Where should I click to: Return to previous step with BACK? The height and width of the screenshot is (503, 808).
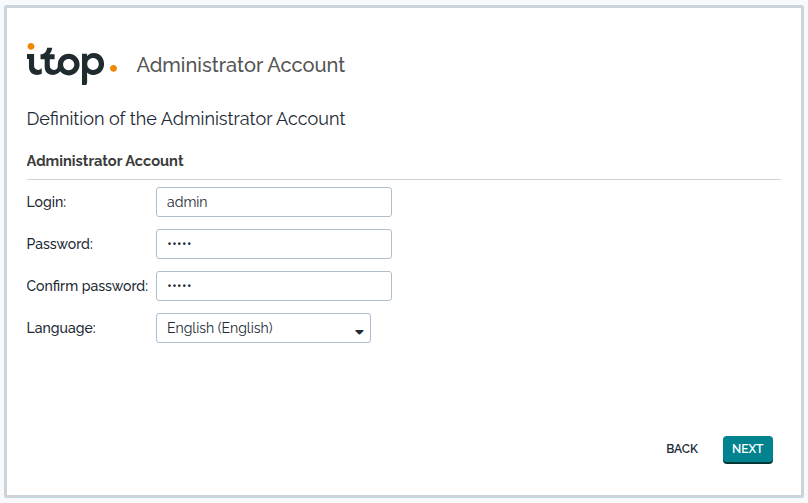682,449
